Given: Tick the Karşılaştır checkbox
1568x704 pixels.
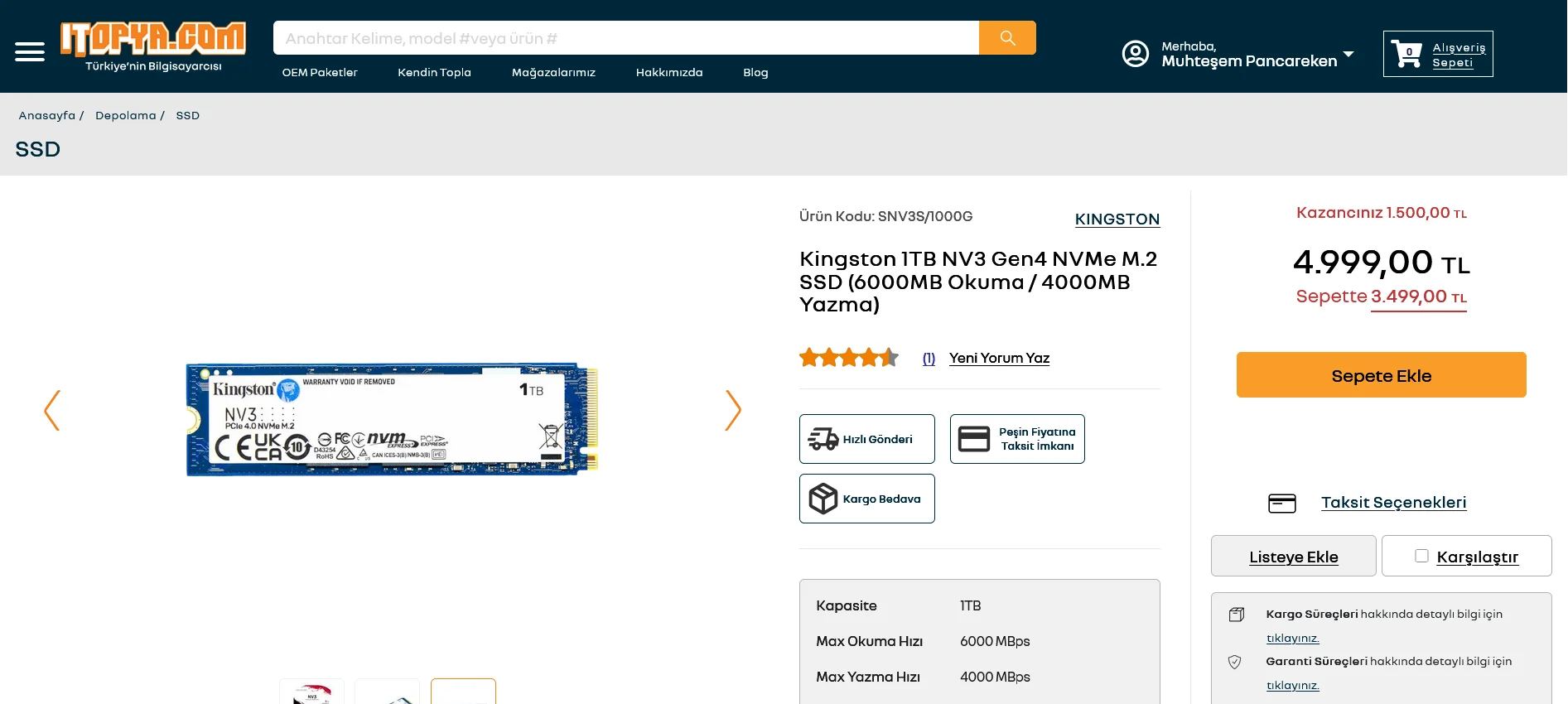Looking at the screenshot, I should point(1421,556).
